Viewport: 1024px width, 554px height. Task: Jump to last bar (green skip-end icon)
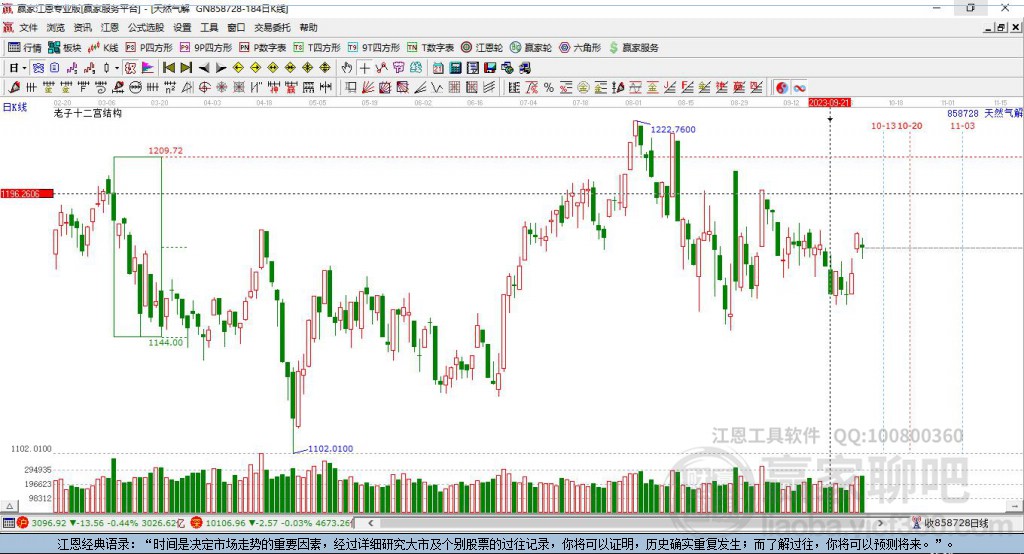pyautogui.click(x=186, y=68)
